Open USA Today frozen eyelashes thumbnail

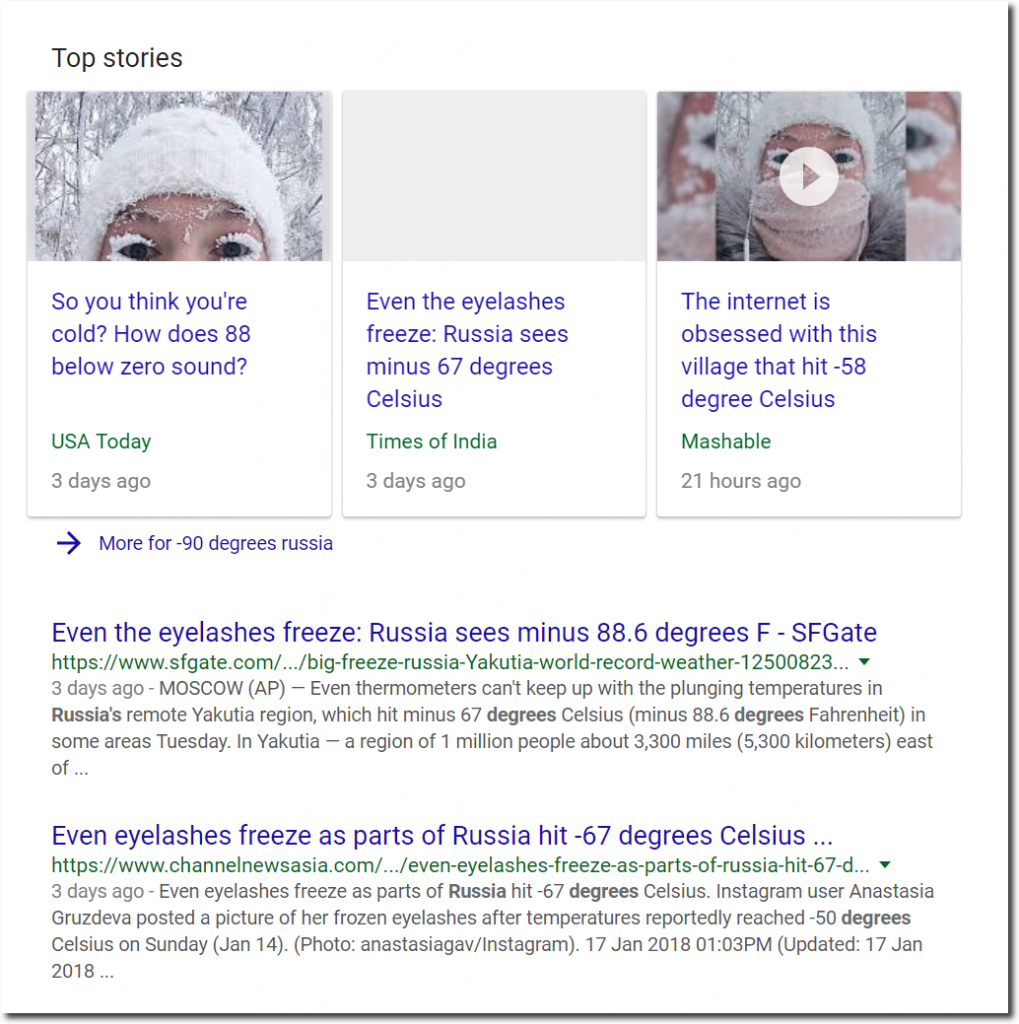click(x=179, y=176)
